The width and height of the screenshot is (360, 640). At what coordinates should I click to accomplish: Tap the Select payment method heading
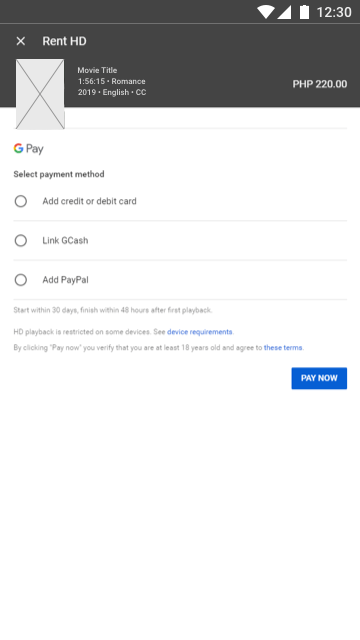point(59,174)
